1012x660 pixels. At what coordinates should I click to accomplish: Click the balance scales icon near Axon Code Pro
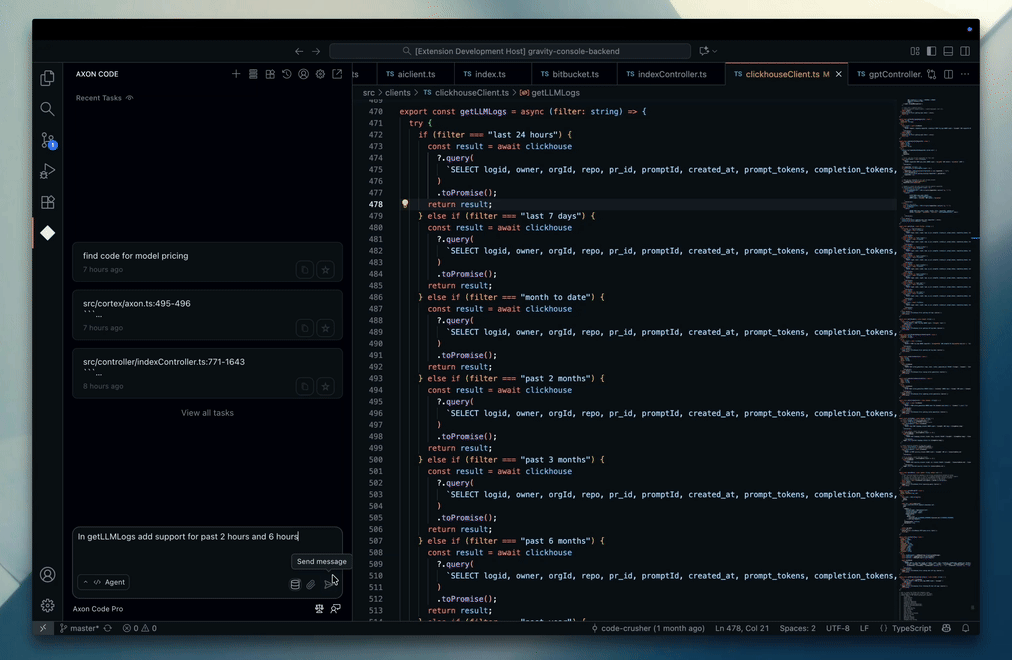(319, 608)
